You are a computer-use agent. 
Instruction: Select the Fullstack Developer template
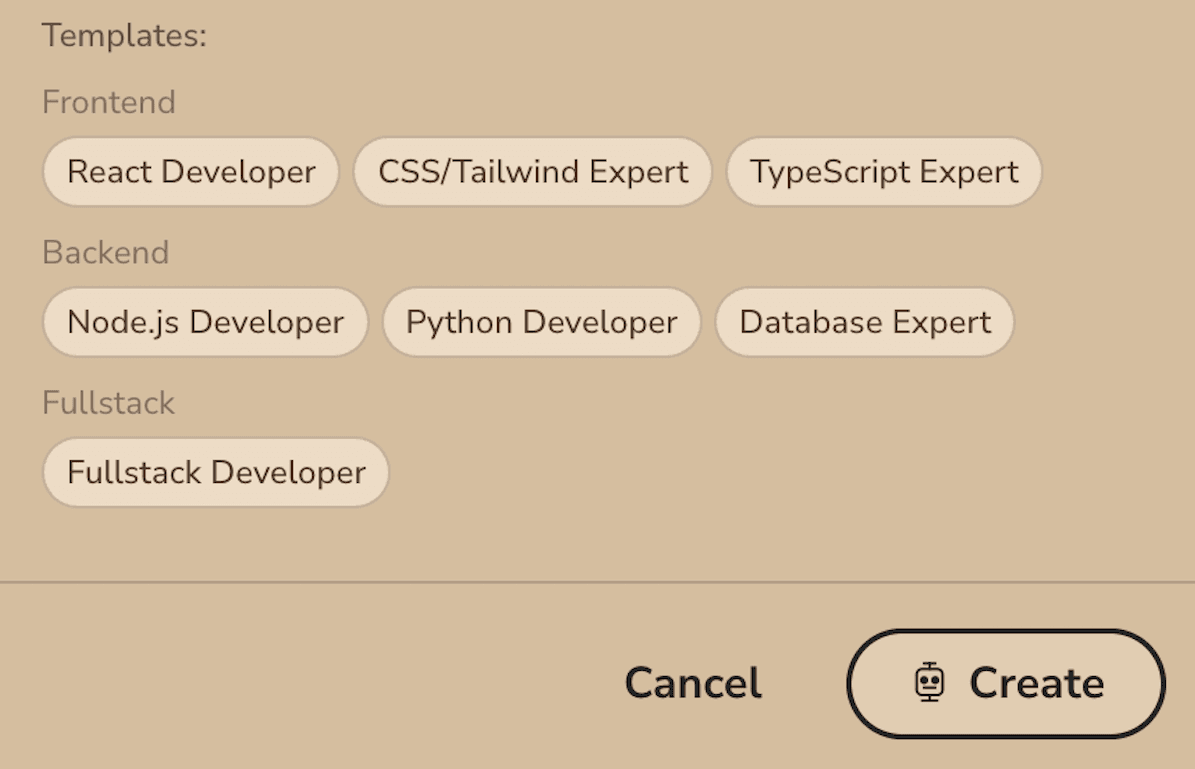(216, 472)
